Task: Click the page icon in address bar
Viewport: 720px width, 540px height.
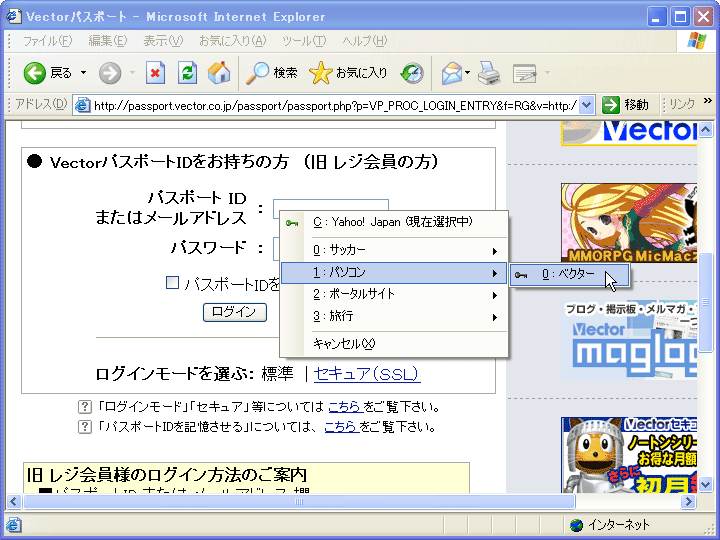Action: pyautogui.click(x=82, y=106)
